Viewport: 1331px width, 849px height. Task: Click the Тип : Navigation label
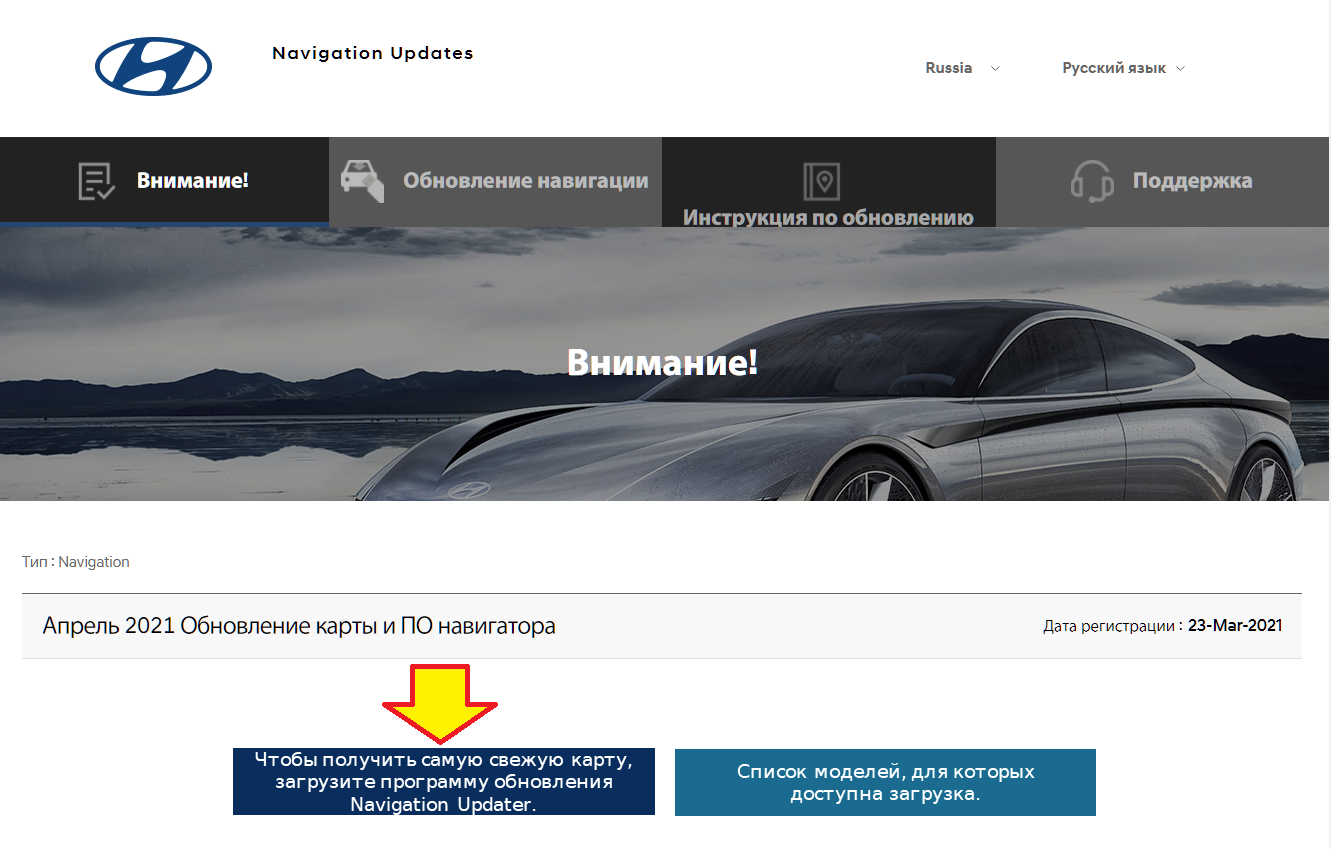click(x=76, y=562)
